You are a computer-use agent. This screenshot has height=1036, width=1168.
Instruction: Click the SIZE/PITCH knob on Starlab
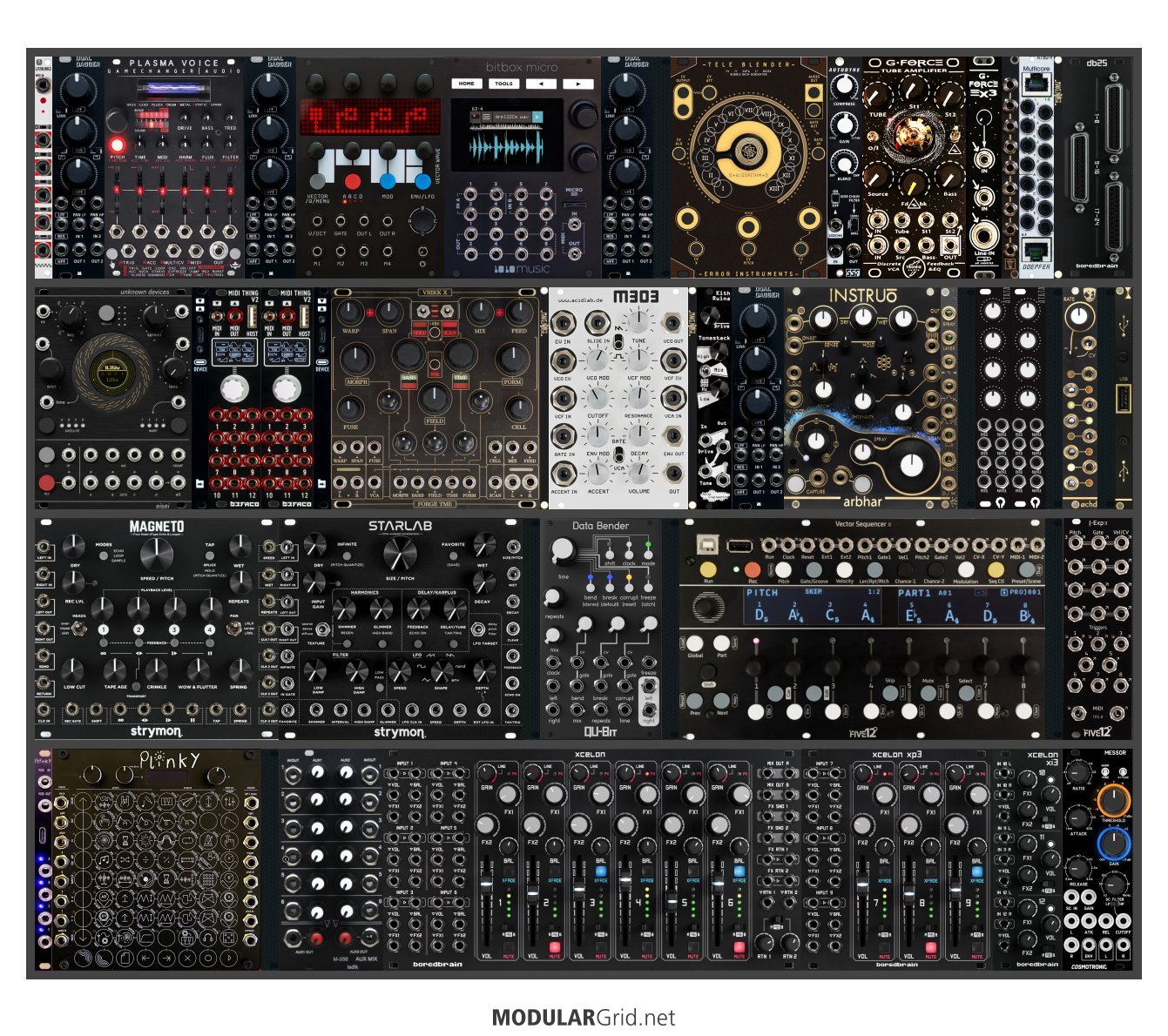point(399,554)
